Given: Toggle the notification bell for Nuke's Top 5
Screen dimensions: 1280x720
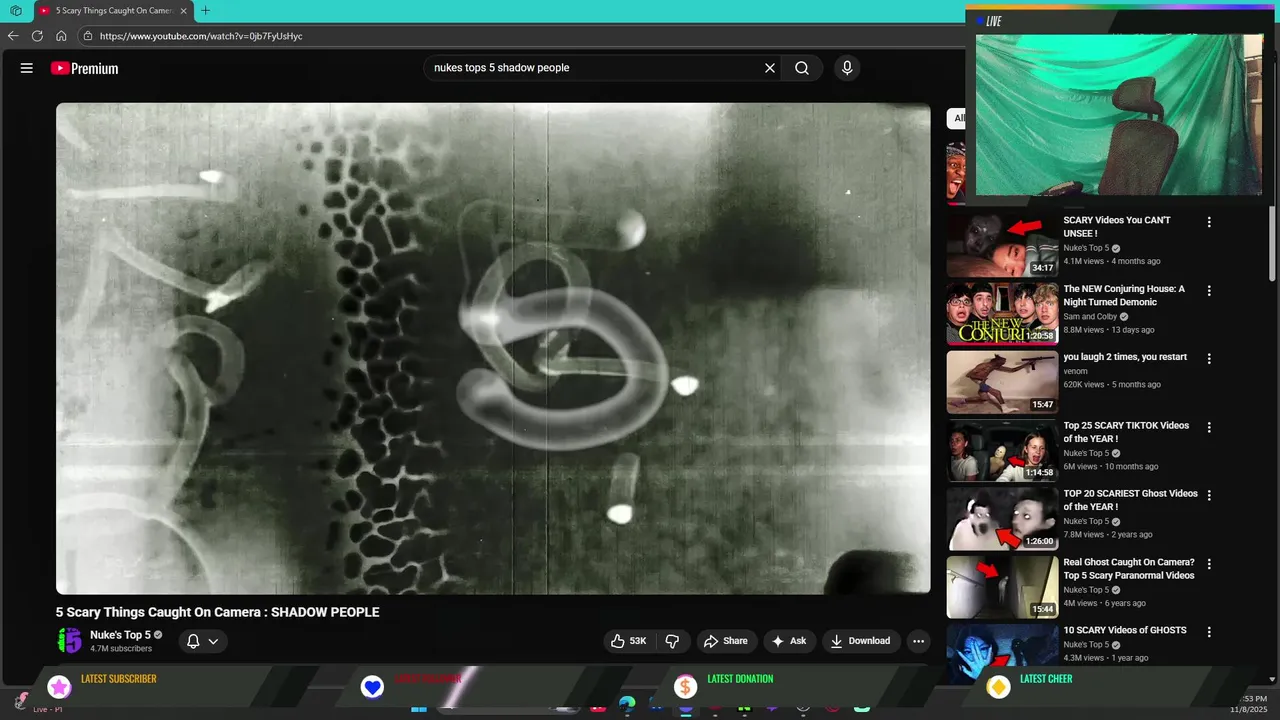Looking at the screenshot, I should (x=202, y=641).
